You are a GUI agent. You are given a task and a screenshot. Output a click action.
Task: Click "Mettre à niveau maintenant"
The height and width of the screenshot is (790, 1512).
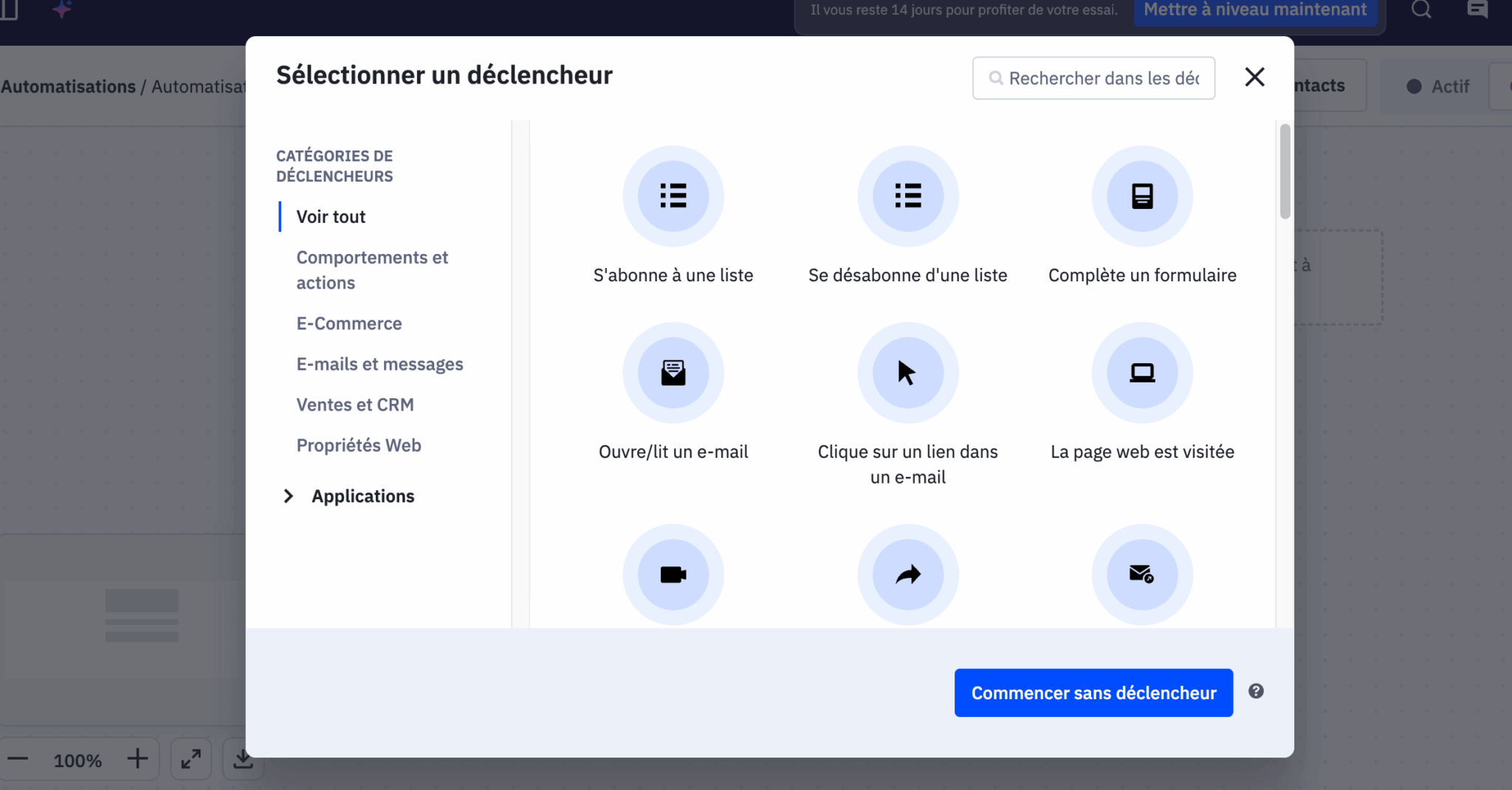pyautogui.click(x=1255, y=10)
